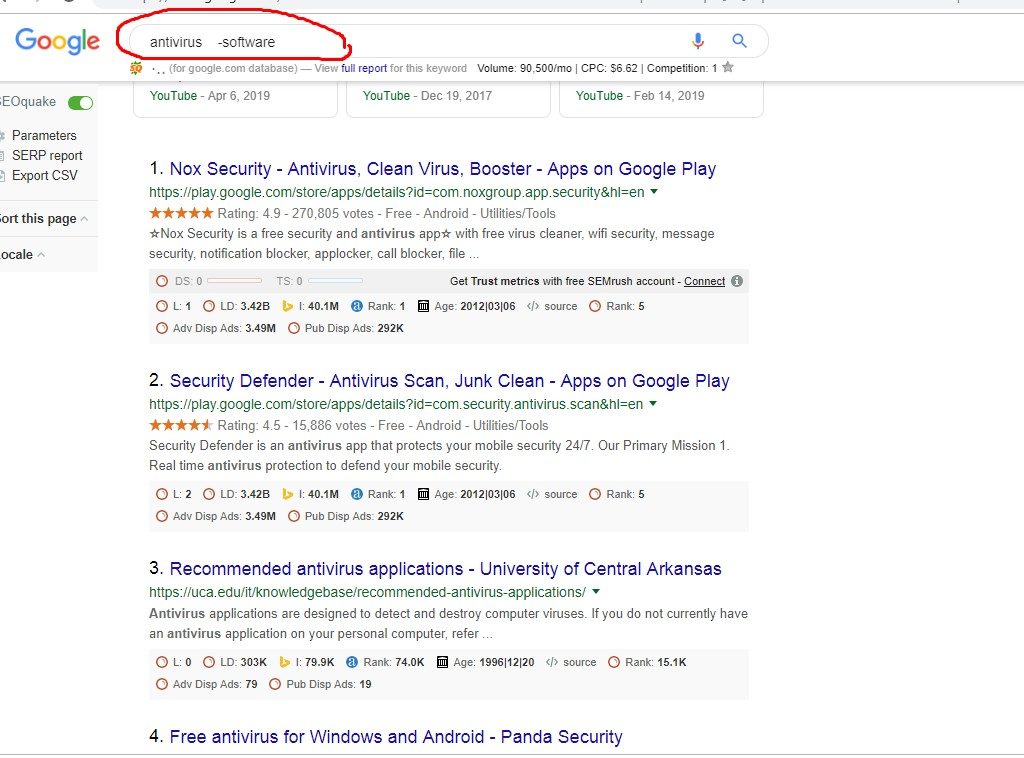Open dropdown arrow after uca.edu URL
Screen dimensions: 1024x758
pyautogui.click(x=596, y=592)
